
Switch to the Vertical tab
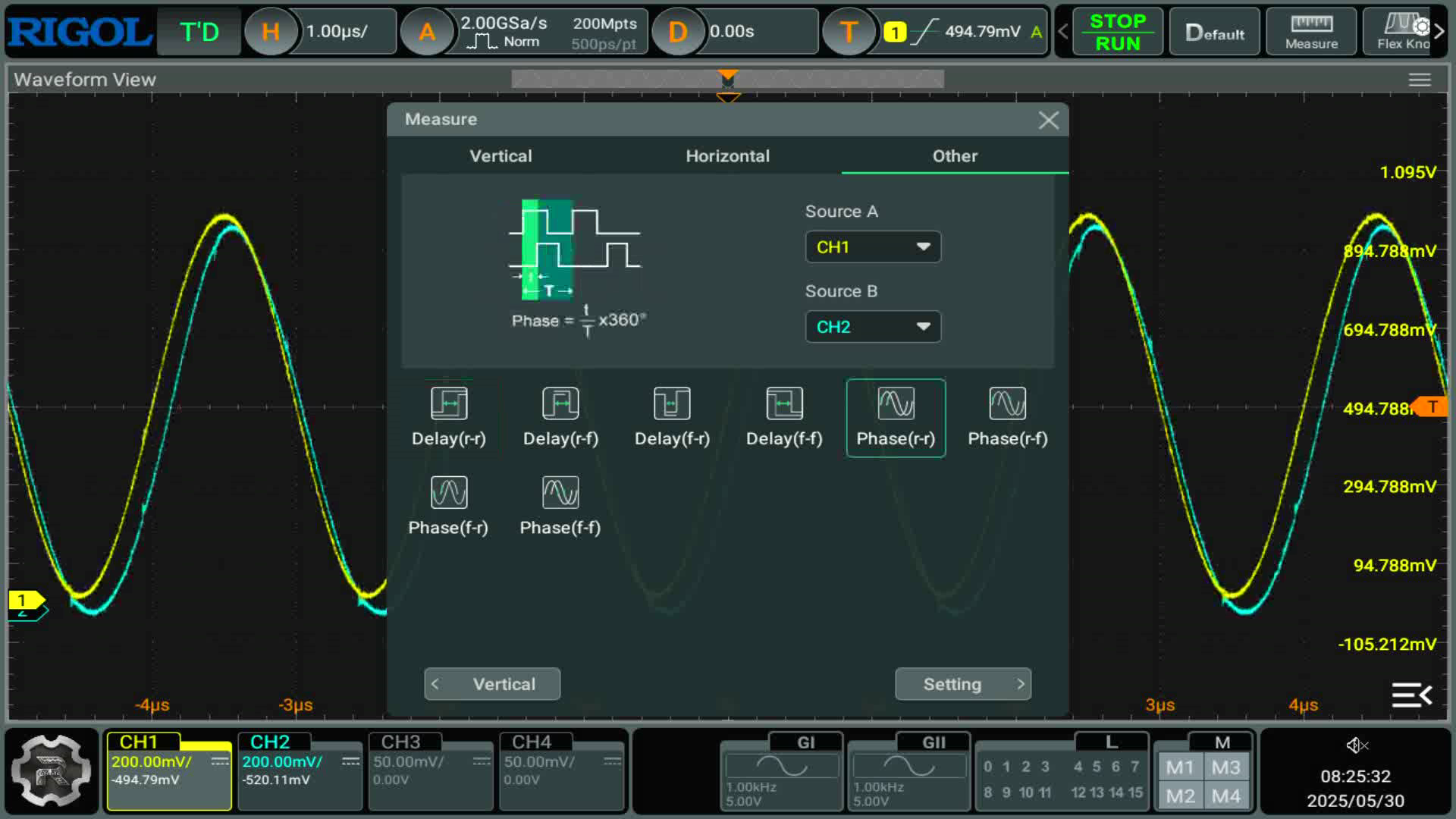(x=500, y=156)
